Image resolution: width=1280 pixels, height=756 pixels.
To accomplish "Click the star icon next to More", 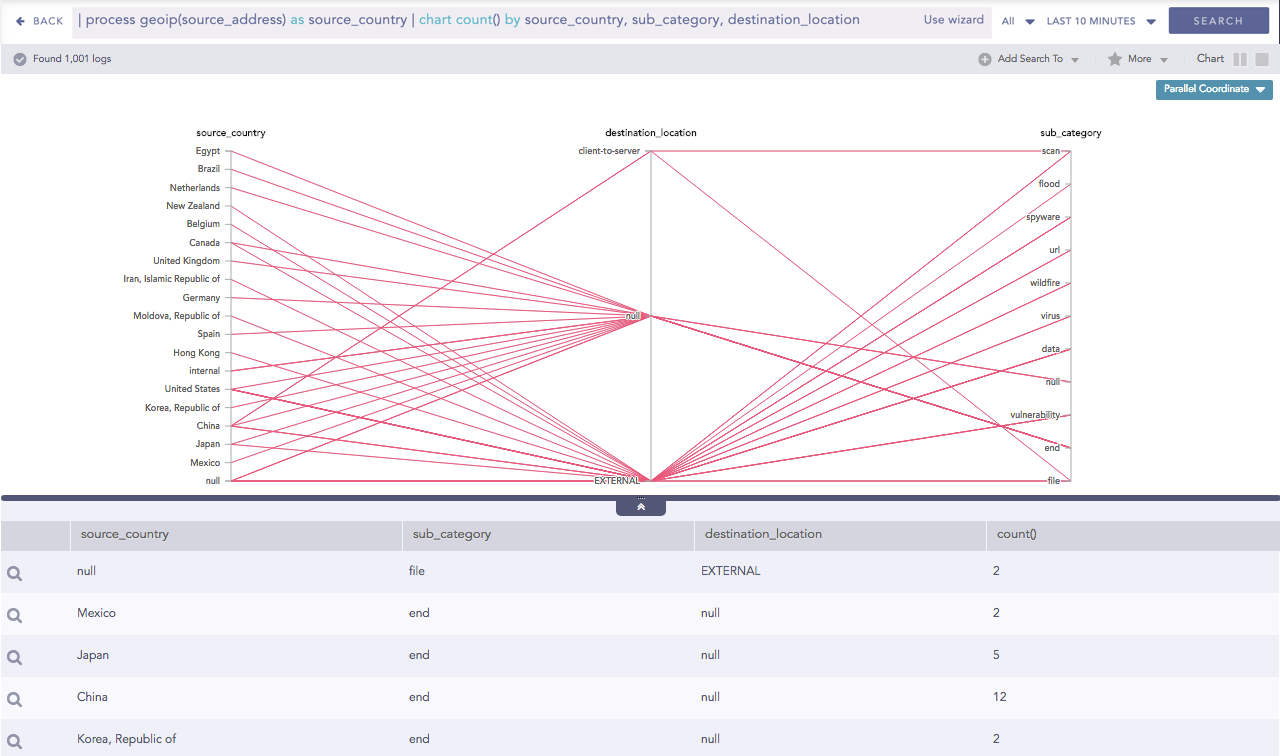I will [x=1115, y=59].
